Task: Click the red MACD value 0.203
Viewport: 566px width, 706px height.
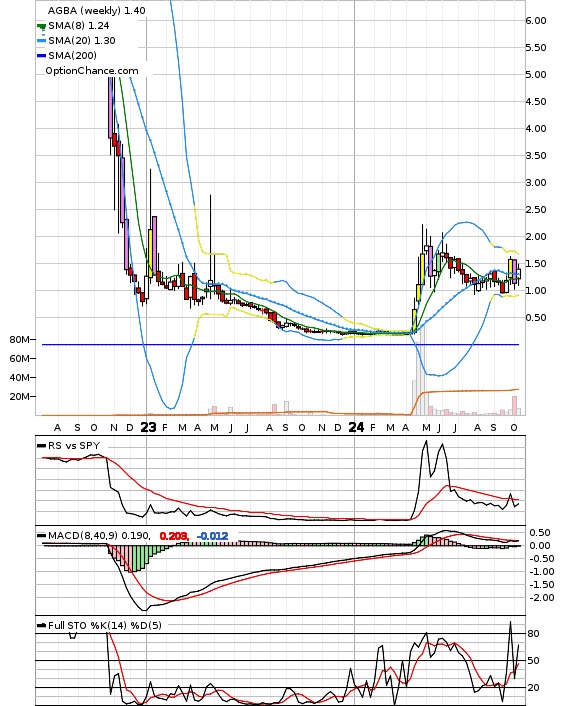Action: (x=174, y=536)
